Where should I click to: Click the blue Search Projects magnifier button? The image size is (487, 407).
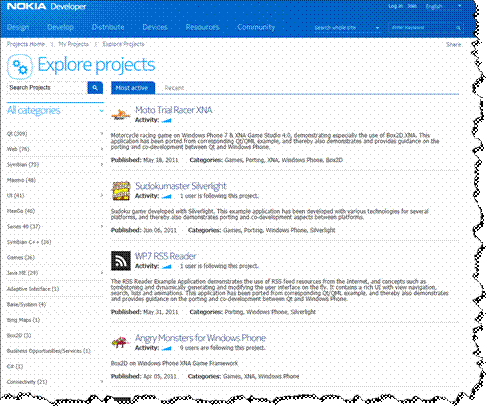(95, 88)
